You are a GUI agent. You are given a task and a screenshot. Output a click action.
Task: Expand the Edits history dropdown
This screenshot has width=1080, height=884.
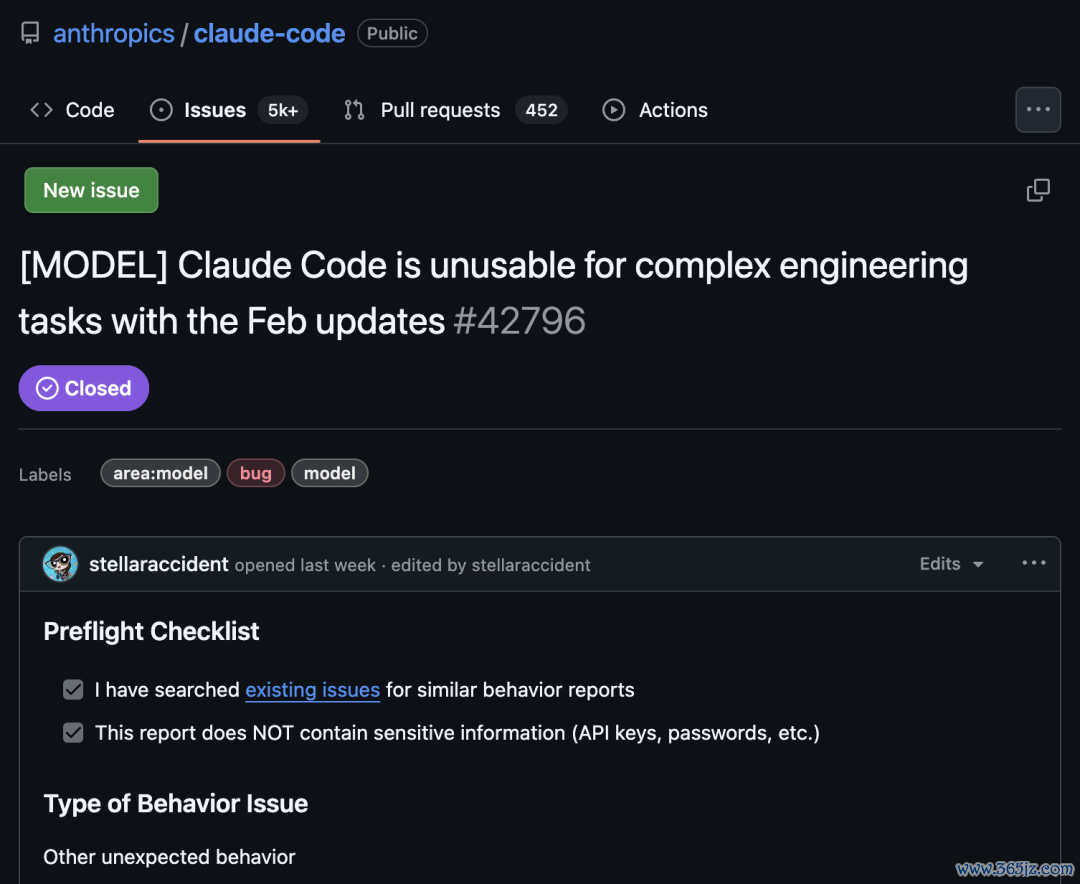pos(951,564)
